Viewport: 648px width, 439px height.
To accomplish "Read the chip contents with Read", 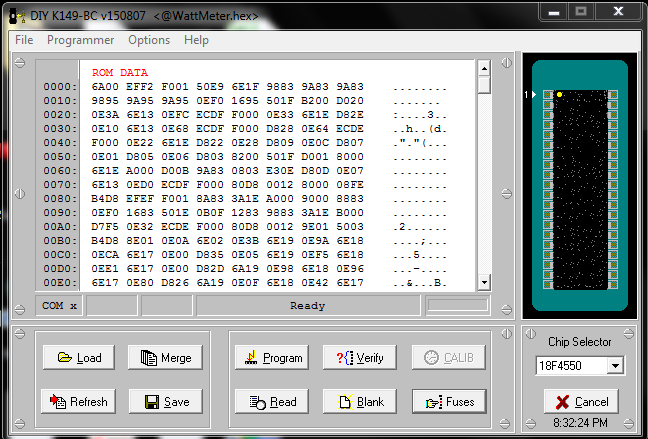I will tap(271, 401).
